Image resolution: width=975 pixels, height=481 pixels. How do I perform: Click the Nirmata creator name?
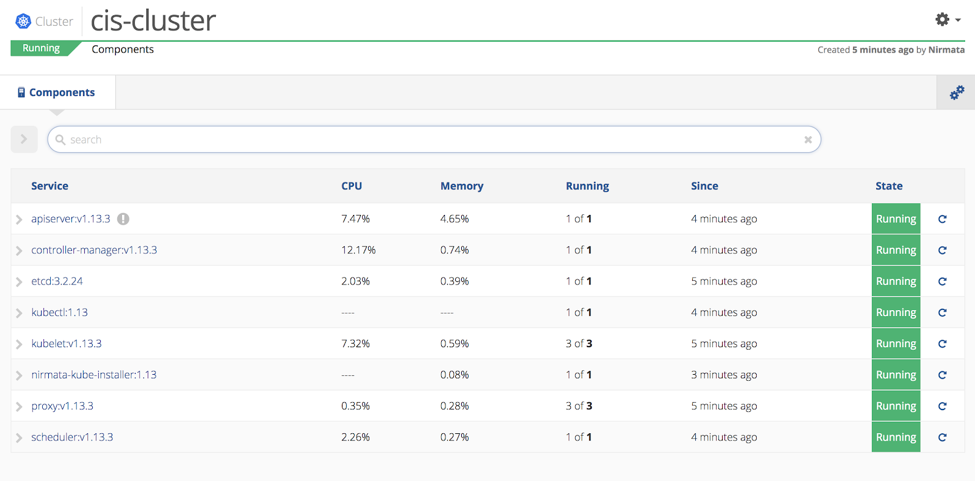(x=946, y=50)
